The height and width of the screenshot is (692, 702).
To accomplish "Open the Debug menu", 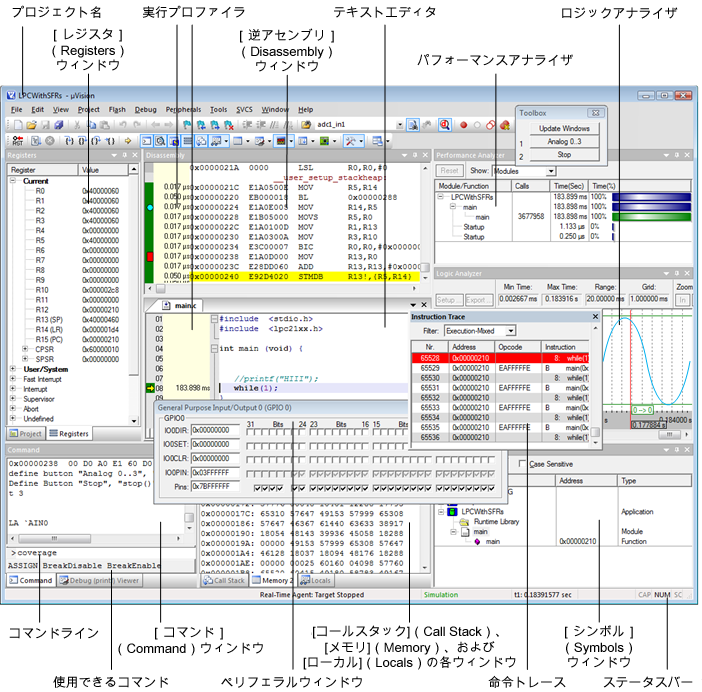I will tap(146, 110).
